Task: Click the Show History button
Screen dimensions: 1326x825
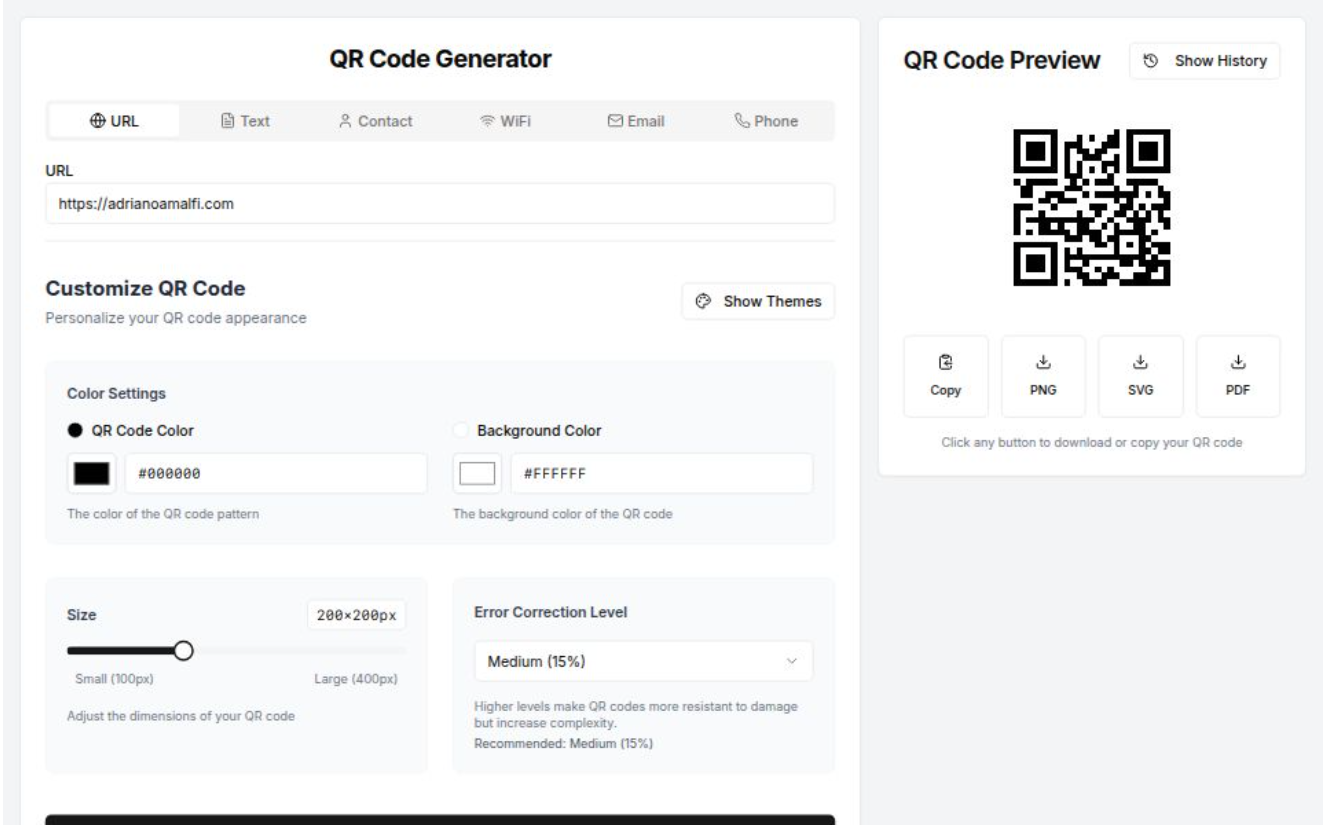Action: [x=1205, y=61]
